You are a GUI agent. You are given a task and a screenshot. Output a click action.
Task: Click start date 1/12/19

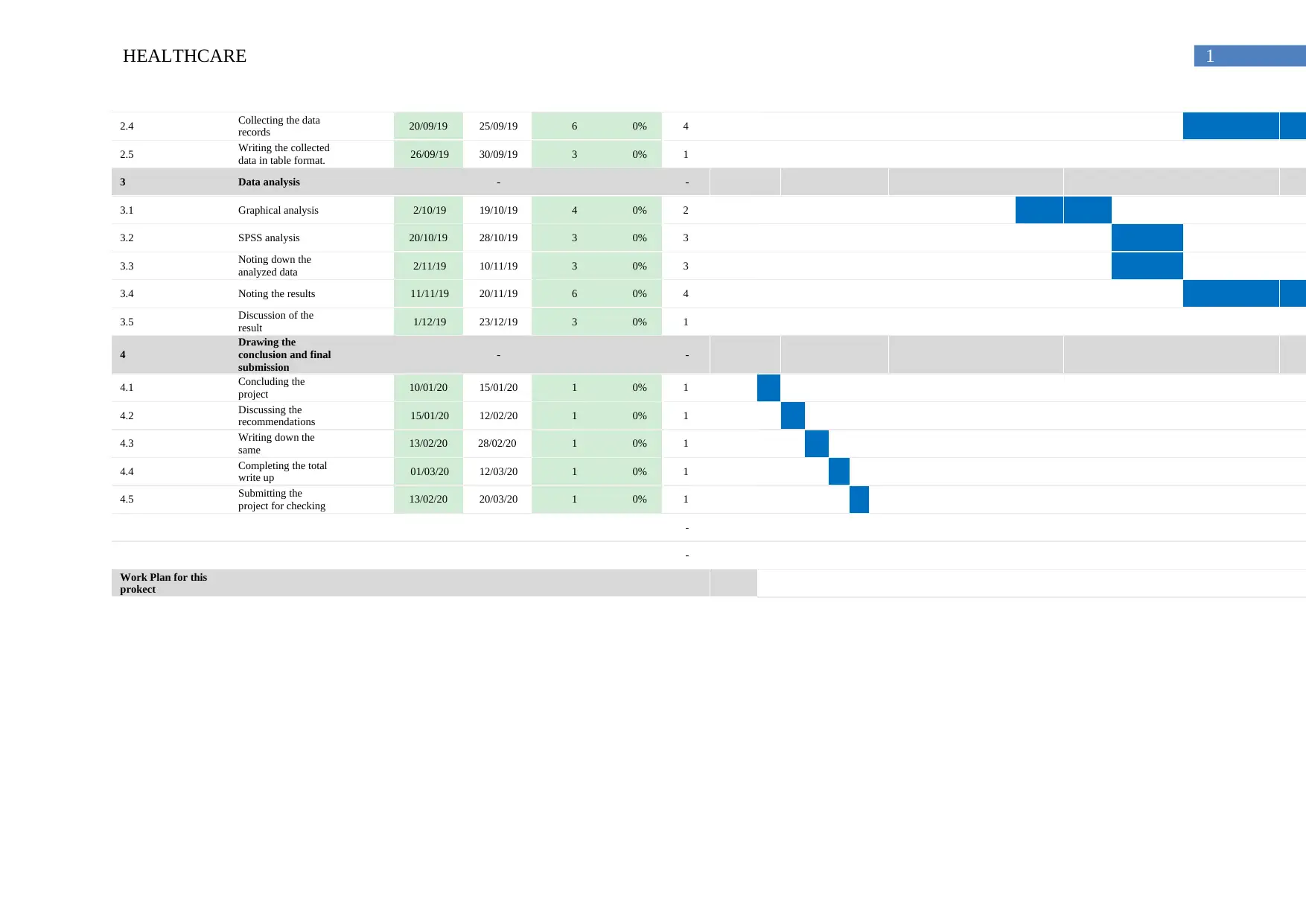(x=430, y=322)
